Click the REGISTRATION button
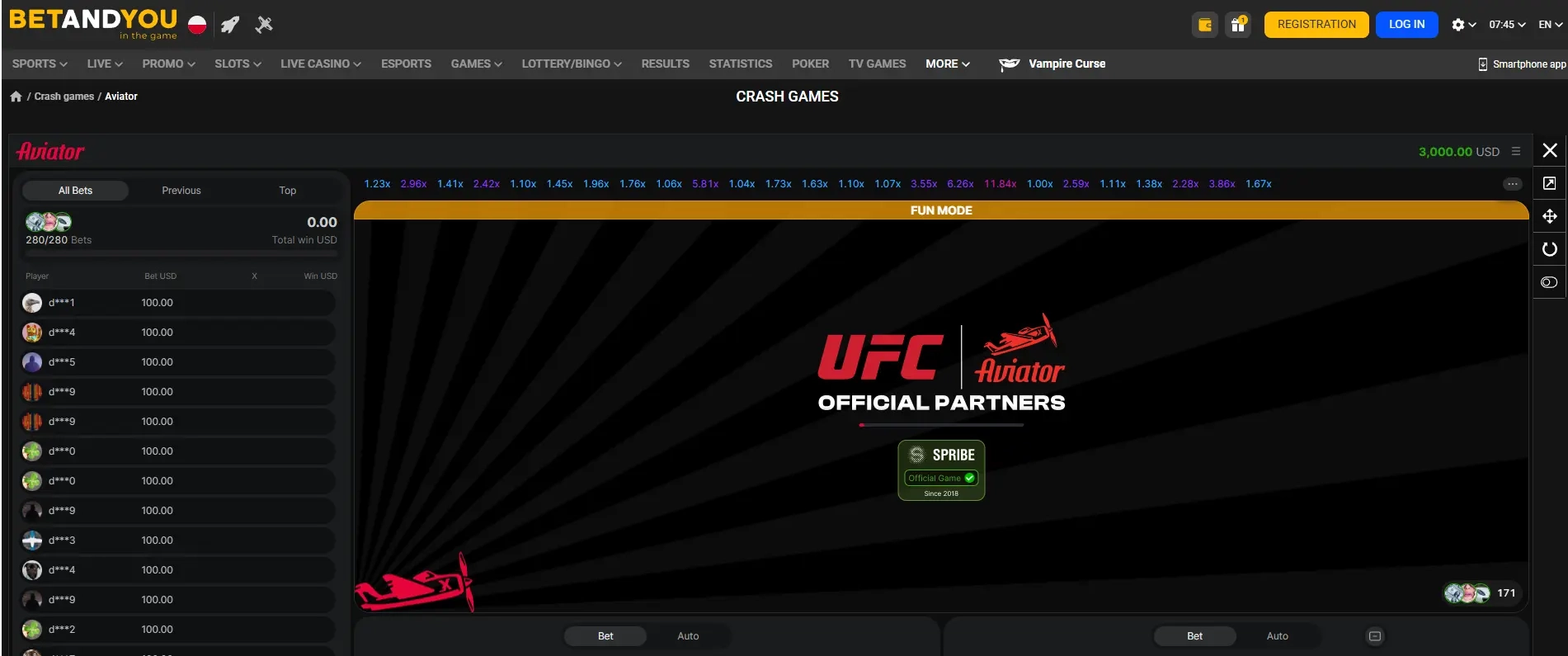The image size is (1568, 656). coord(1316,25)
